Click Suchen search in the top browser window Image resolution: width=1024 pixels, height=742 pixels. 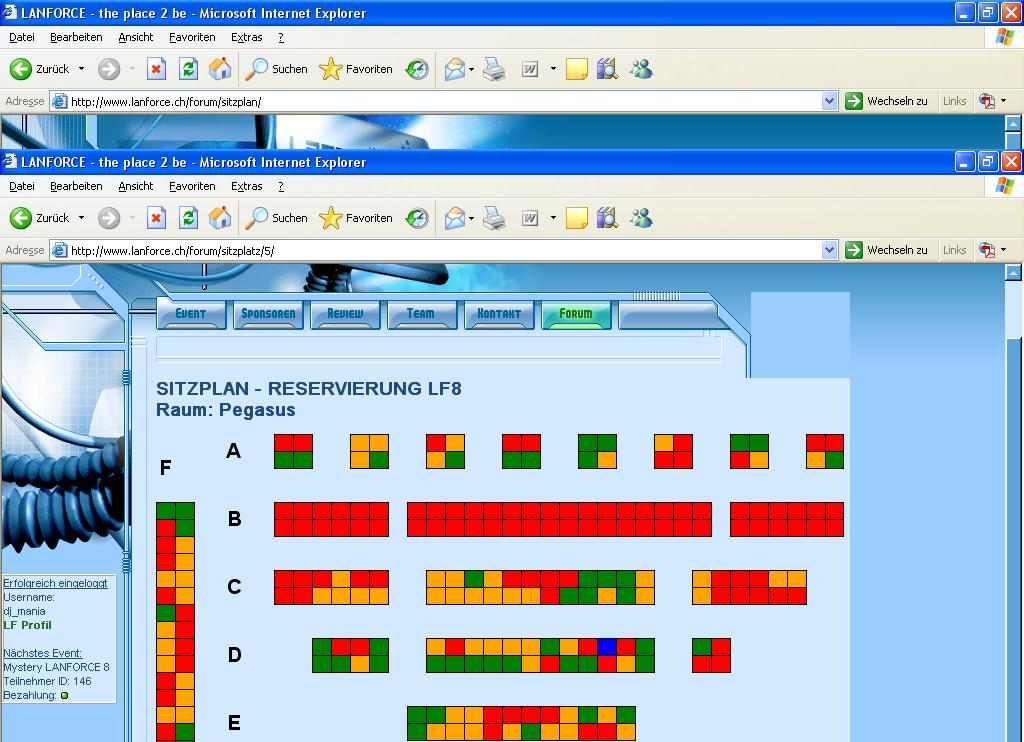coord(277,69)
